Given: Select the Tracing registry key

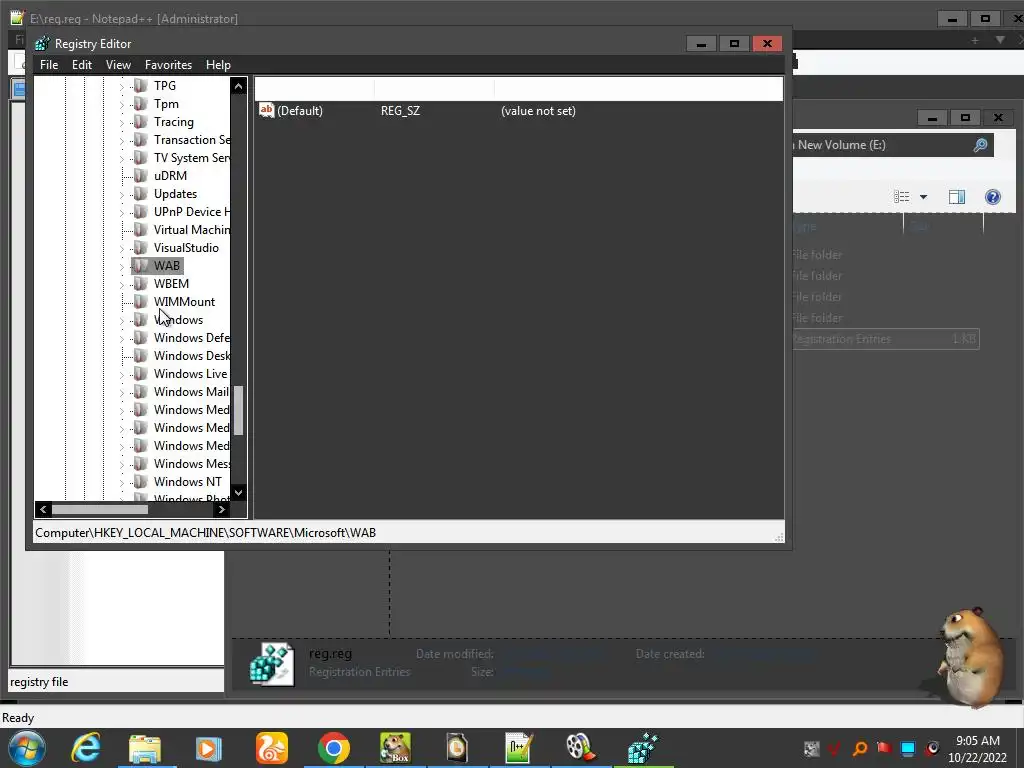Looking at the screenshot, I should (174, 122).
